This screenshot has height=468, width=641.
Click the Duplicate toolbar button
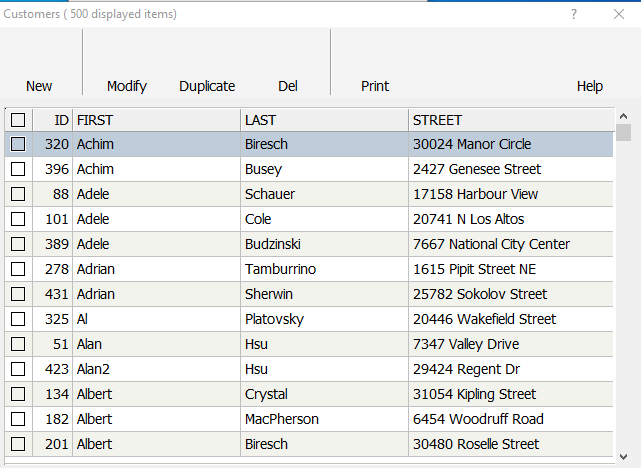click(x=207, y=63)
